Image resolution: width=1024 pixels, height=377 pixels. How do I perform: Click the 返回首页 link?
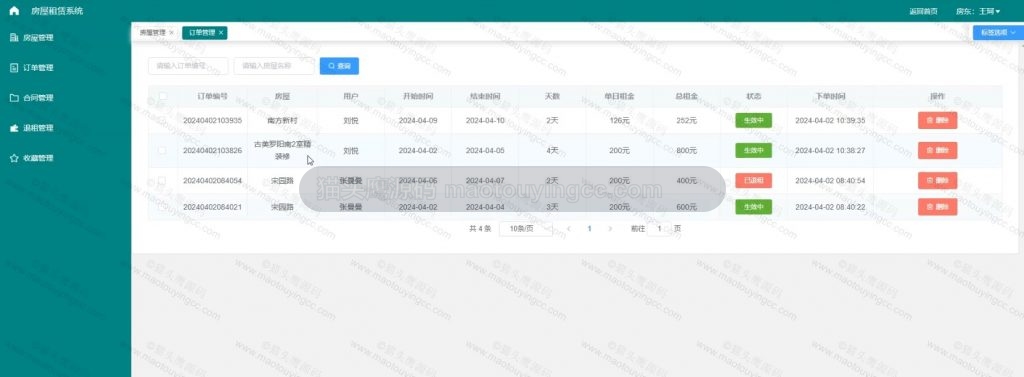(x=923, y=12)
